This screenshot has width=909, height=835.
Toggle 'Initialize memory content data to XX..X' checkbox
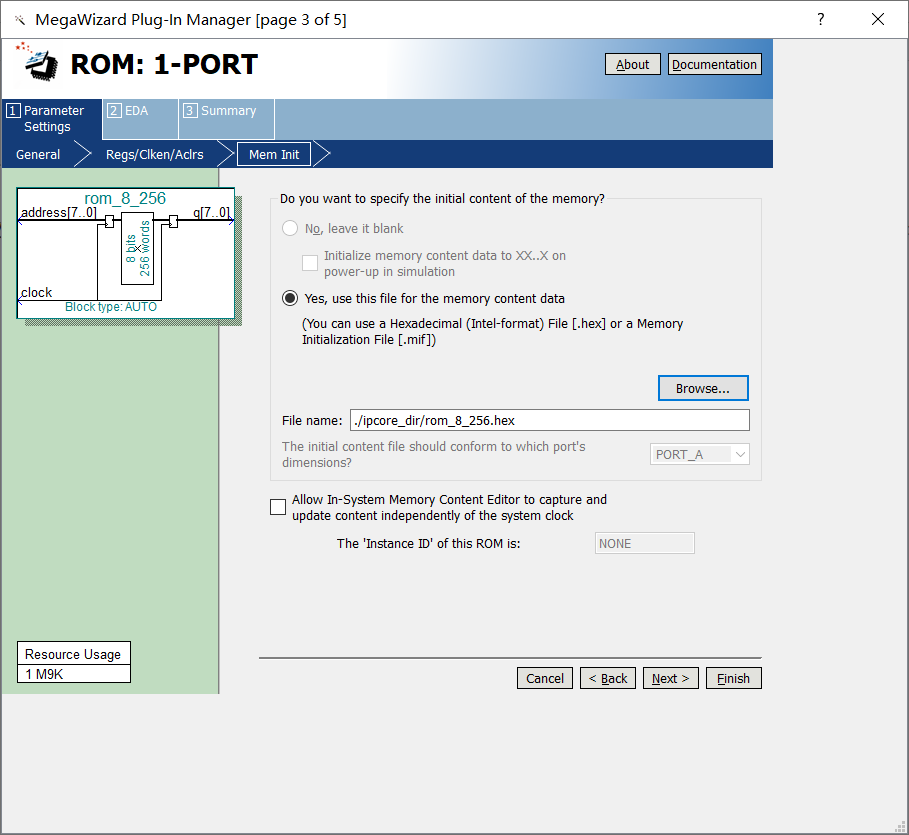click(310, 263)
